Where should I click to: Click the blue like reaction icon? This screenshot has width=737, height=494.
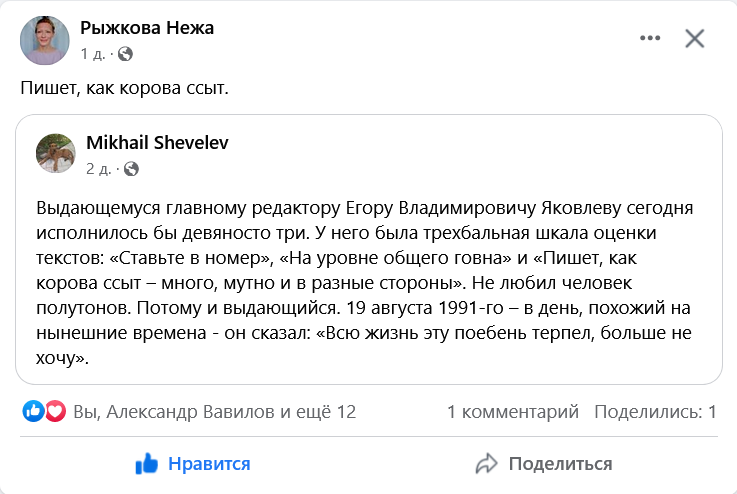click(x=33, y=411)
